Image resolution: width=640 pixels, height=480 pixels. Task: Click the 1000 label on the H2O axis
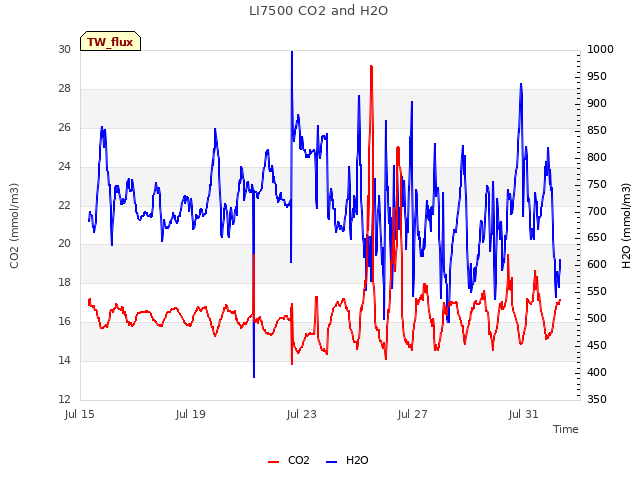click(x=600, y=49)
